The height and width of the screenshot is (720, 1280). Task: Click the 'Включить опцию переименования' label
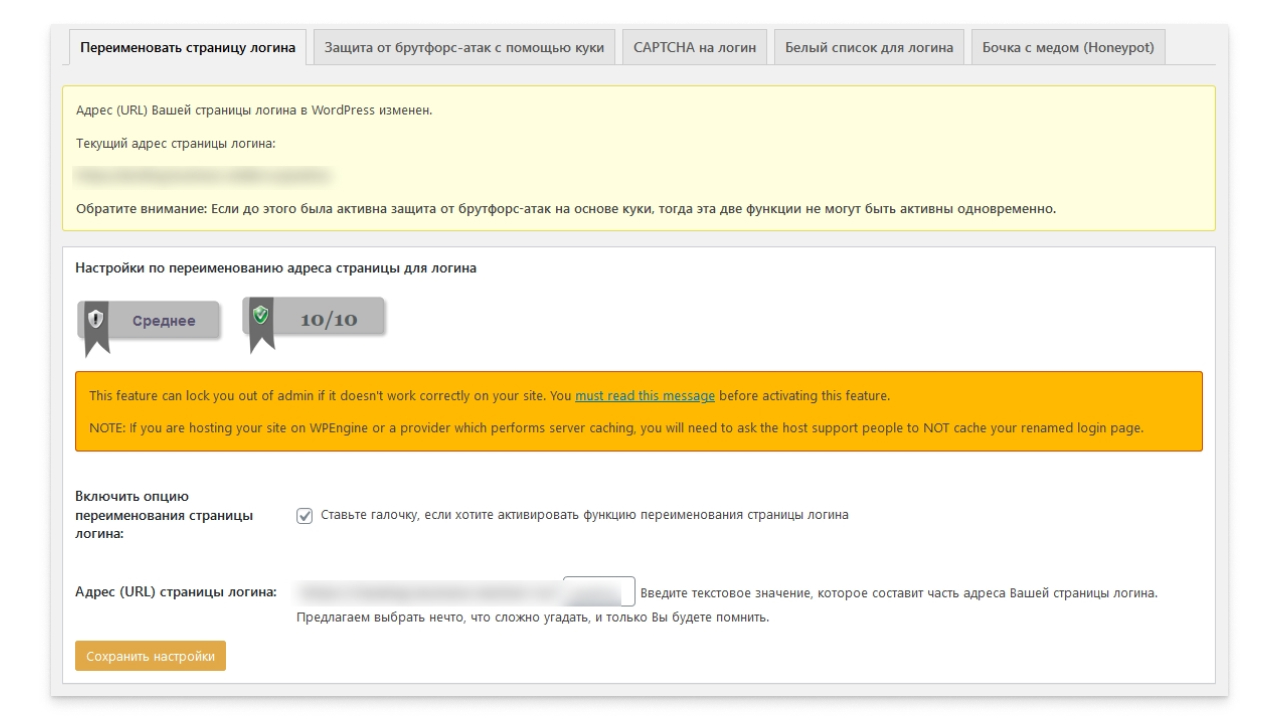point(164,515)
